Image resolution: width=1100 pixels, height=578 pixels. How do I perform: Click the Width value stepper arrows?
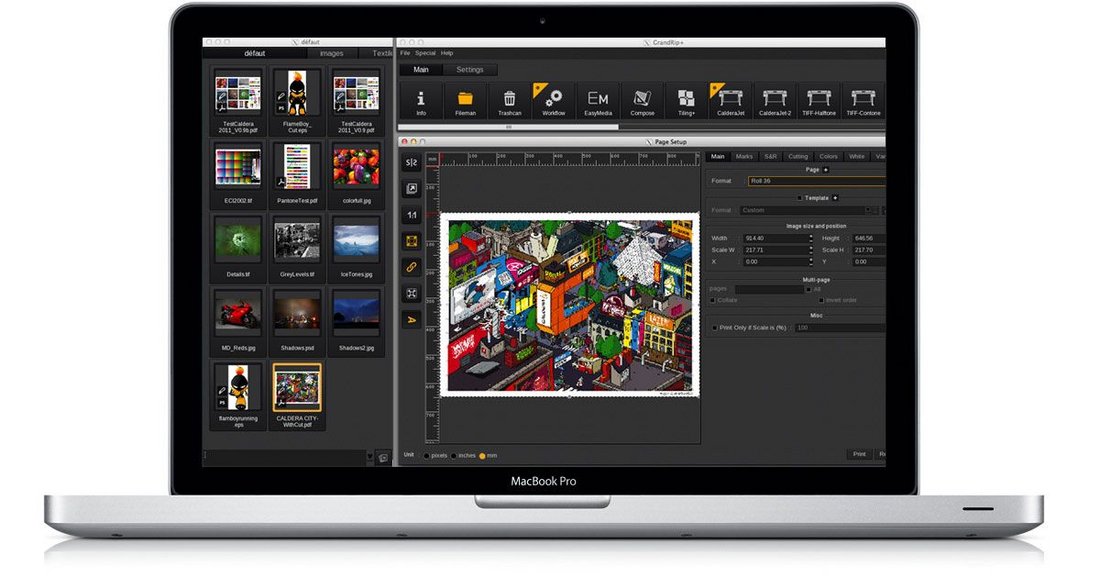(811, 238)
